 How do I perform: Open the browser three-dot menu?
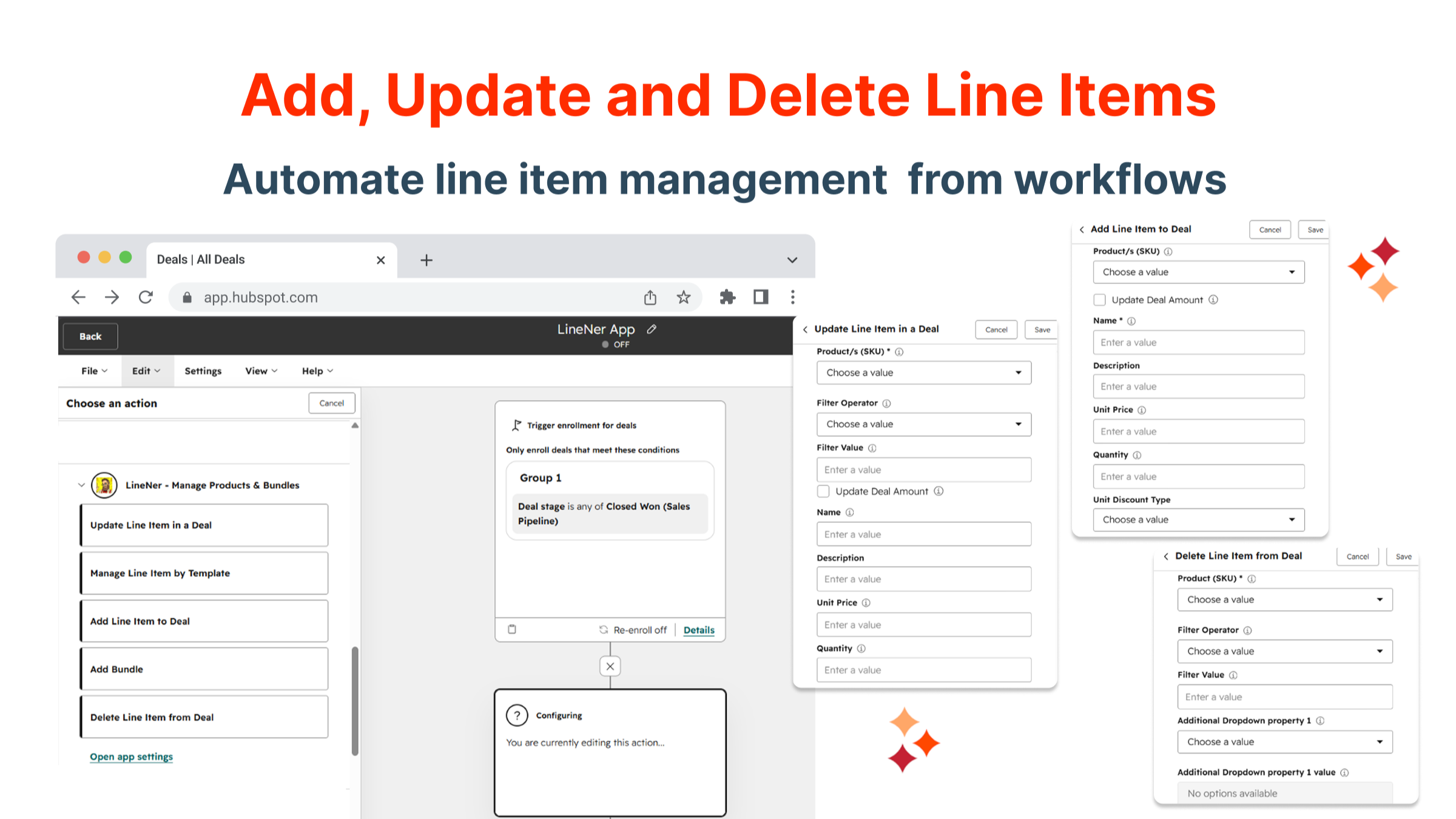[793, 297]
